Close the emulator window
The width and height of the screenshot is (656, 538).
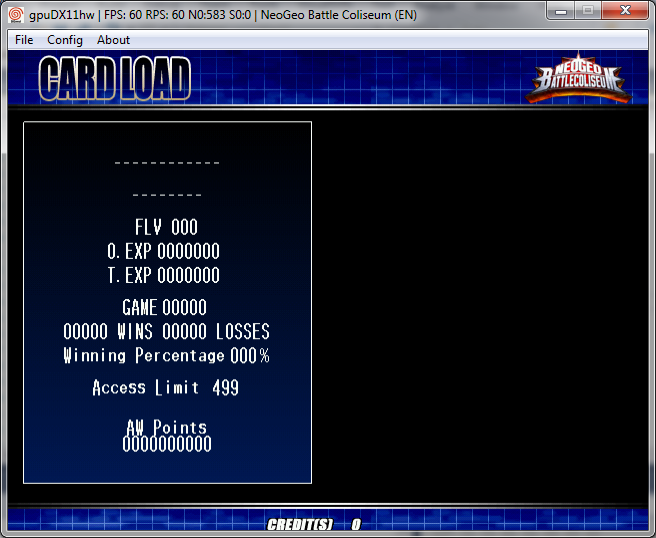[x=625, y=10]
